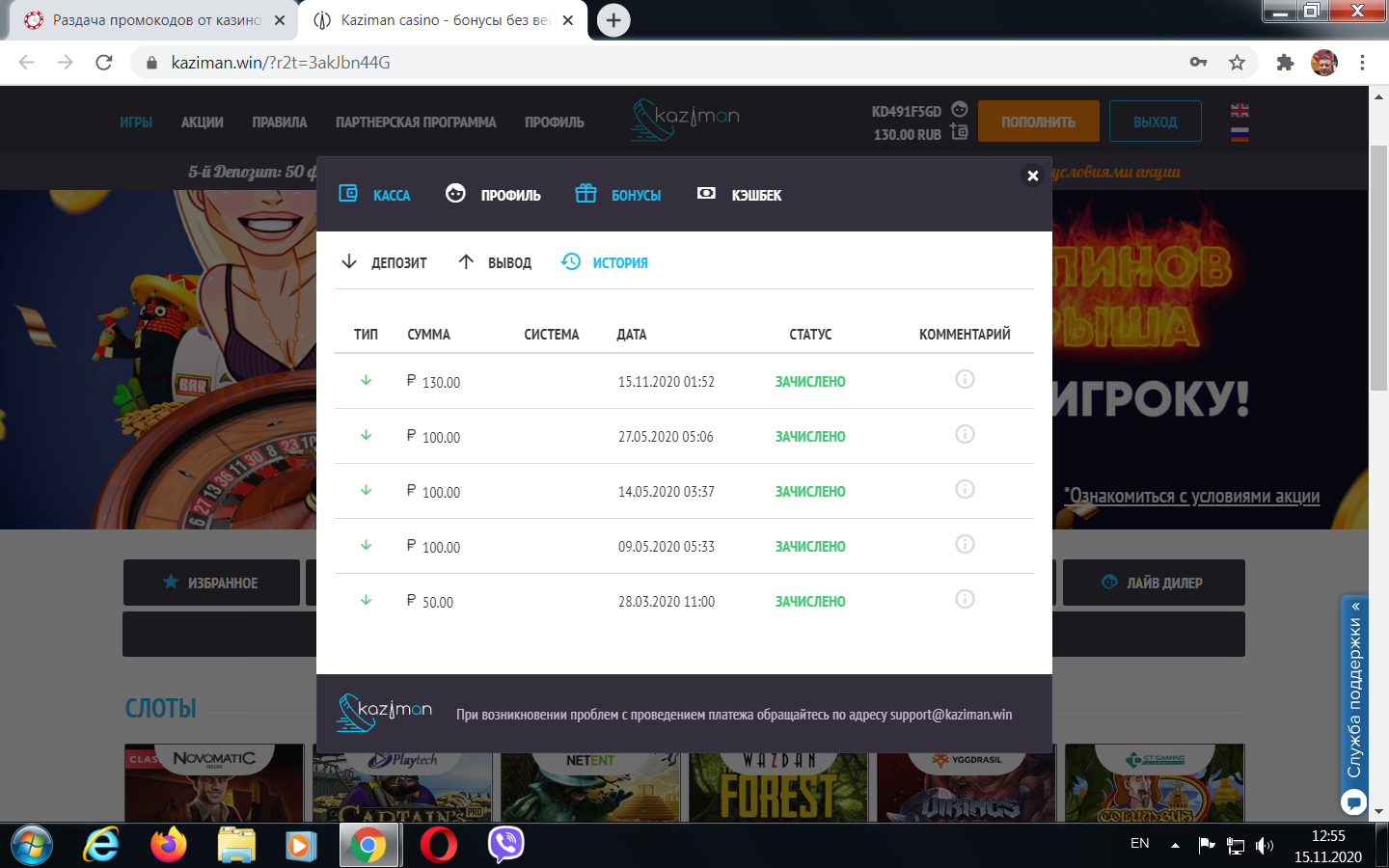
Task: Select the История history section
Action: tap(605, 262)
